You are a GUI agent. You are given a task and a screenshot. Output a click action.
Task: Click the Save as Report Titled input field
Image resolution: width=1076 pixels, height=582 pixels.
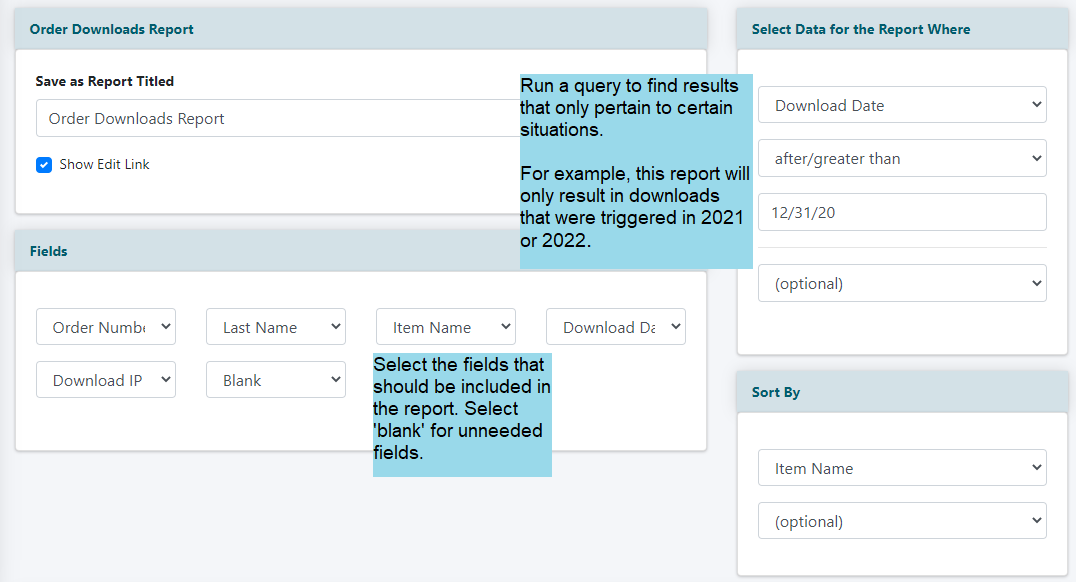coord(278,118)
